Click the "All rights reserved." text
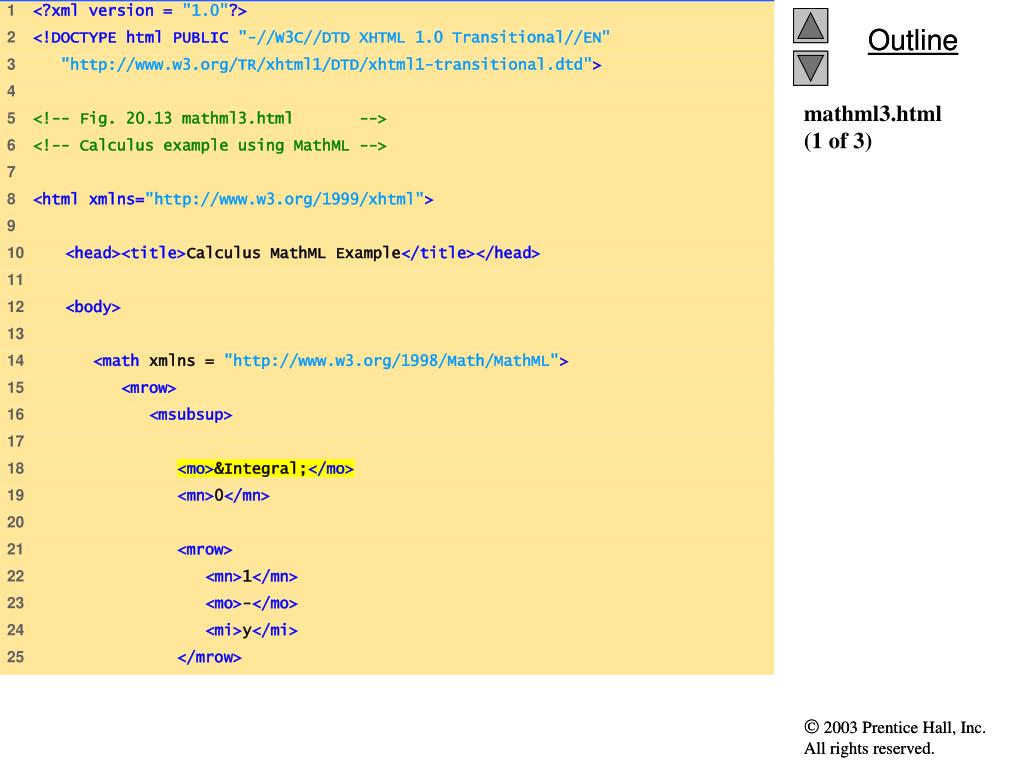 (869, 748)
